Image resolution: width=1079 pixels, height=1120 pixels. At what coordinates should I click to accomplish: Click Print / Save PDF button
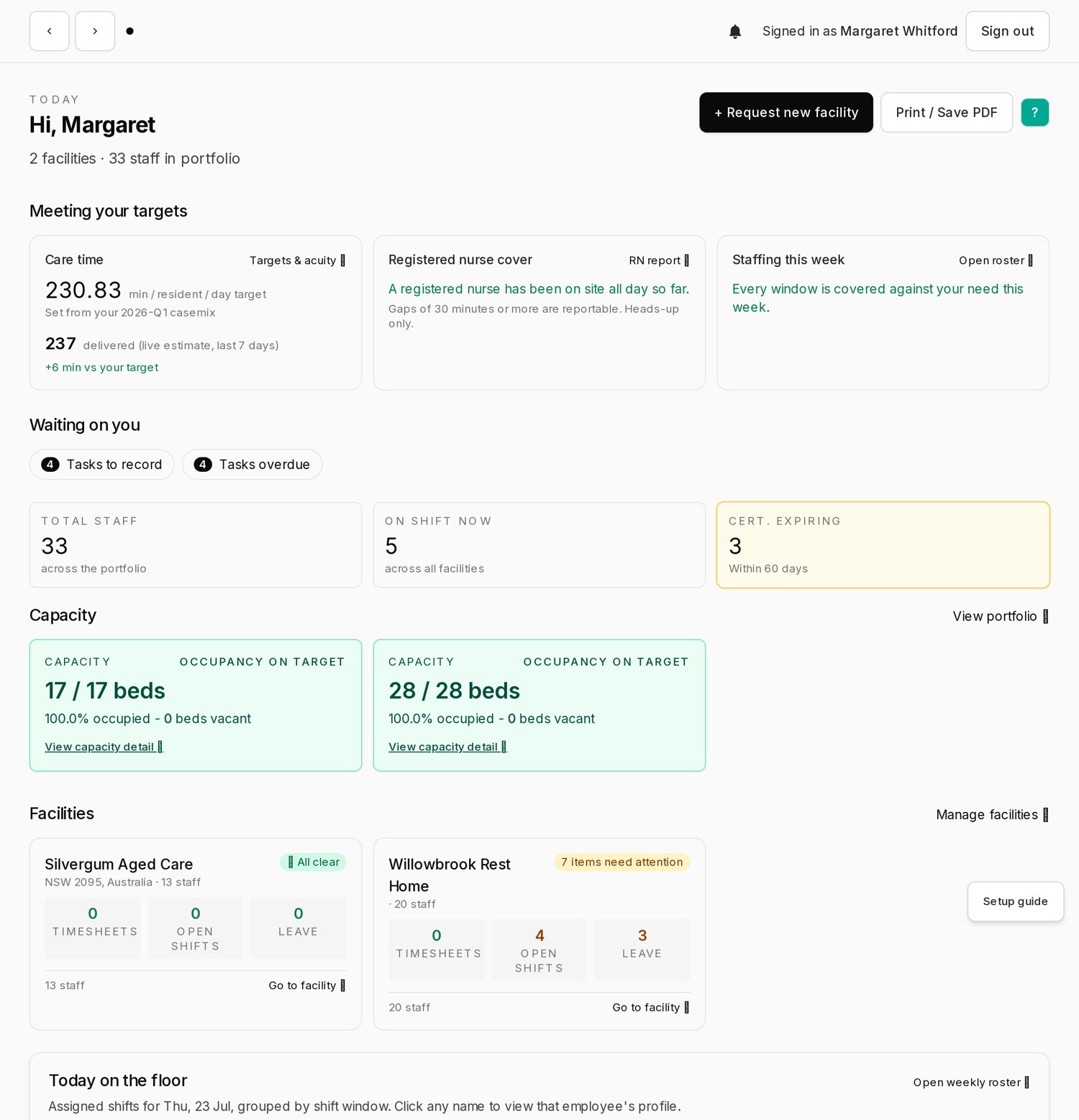[947, 112]
